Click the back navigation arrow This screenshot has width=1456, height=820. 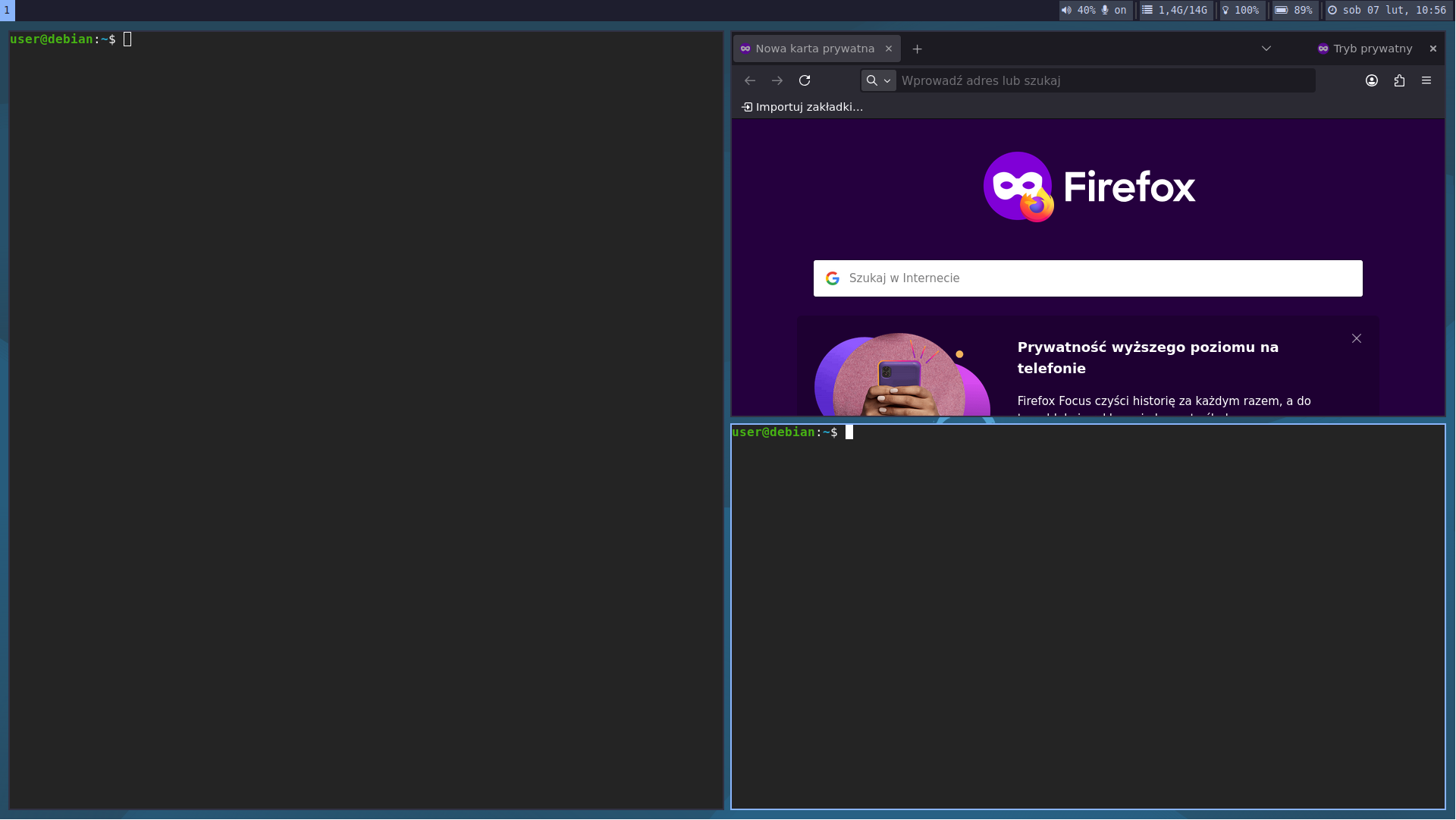pos(750,80)
